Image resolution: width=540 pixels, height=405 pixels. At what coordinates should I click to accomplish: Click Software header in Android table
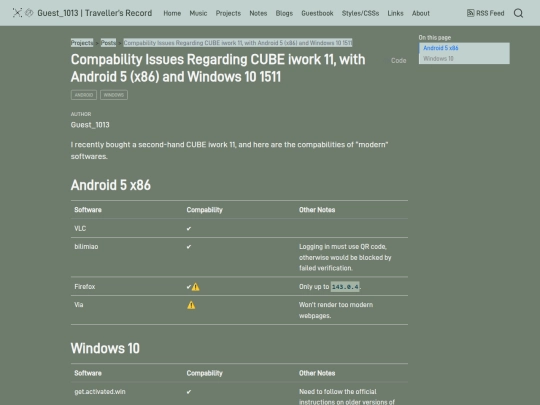pyautogui.click(x=88, y=210)
